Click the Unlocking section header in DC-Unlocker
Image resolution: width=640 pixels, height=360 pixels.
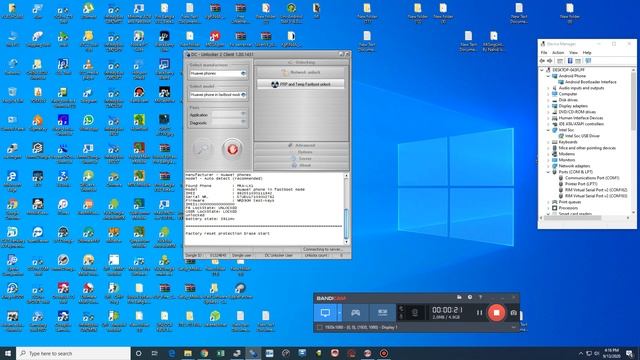pyautogui.click(x=302, y=62)
